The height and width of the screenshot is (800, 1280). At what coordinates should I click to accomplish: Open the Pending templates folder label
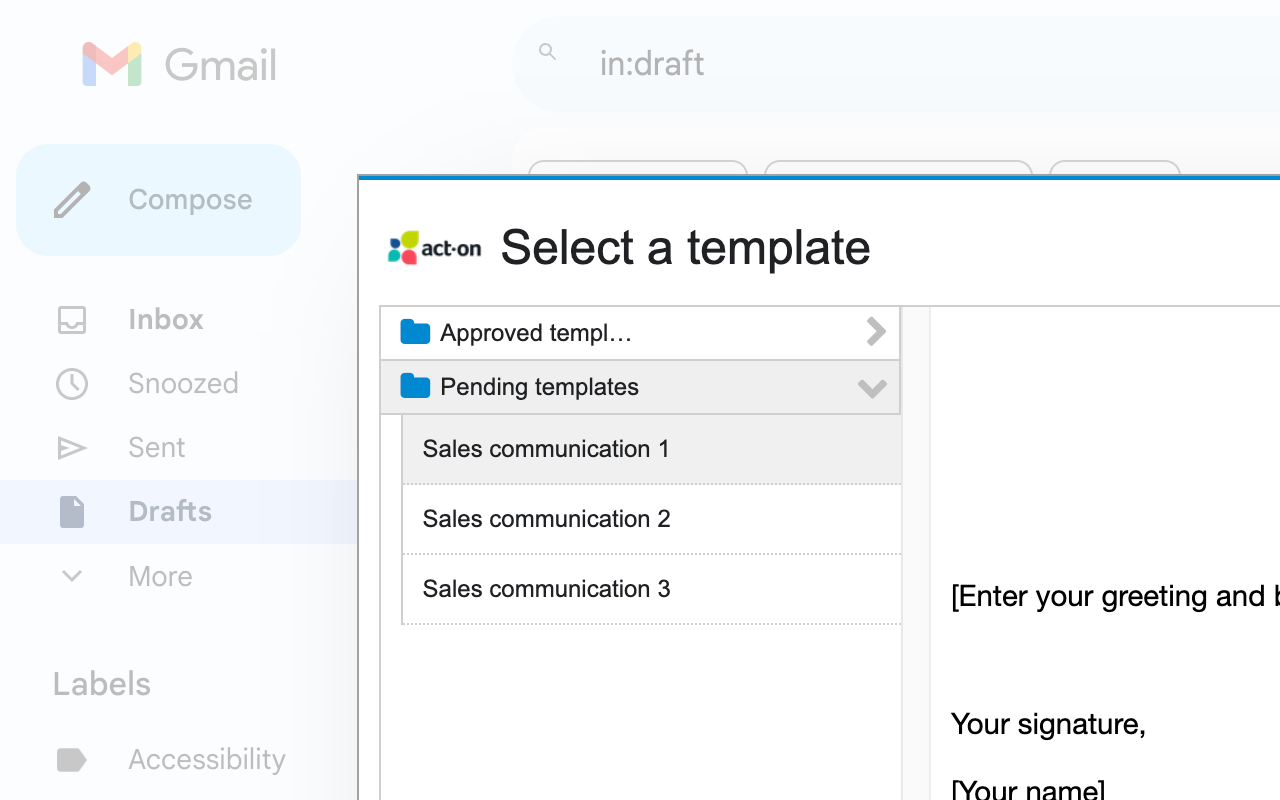(x=539, y=387)
